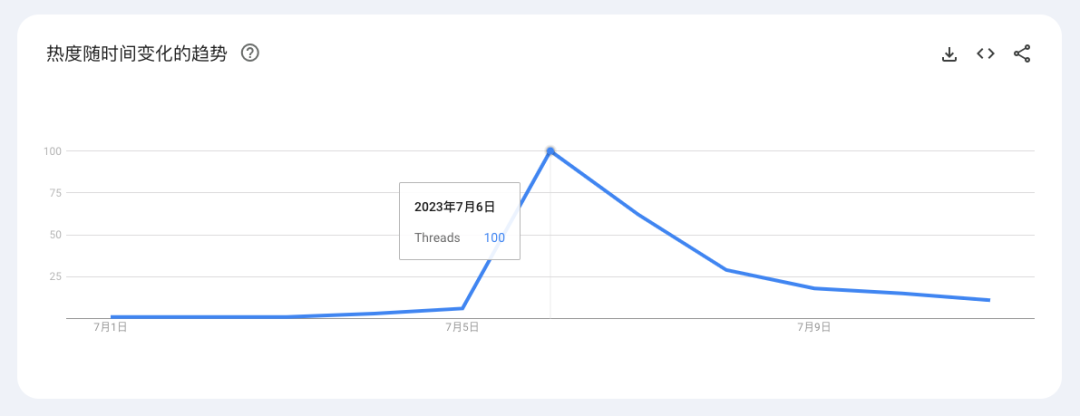This screenshot has width=1080, height=416.
Task: Click the Threads label in tooltip
Action: [x=437, y=238]
